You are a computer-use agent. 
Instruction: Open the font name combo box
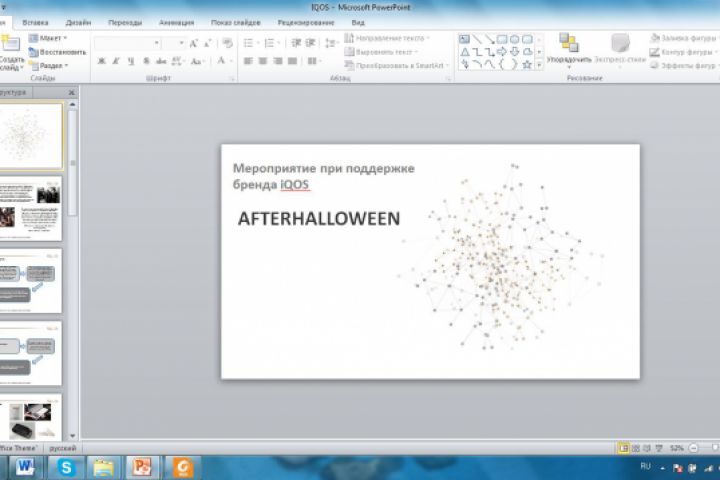coord(127,43)
